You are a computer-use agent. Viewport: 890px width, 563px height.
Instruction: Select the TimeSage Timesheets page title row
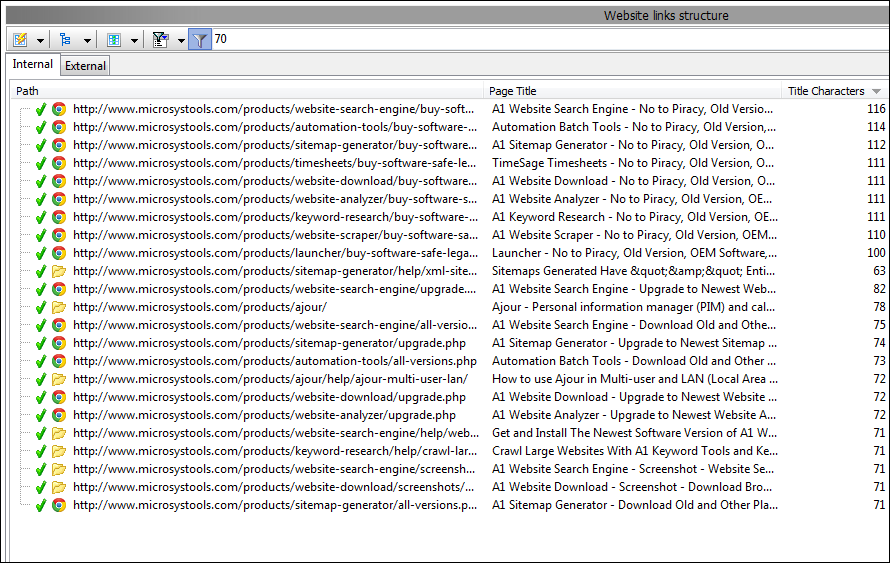[632, 163]
